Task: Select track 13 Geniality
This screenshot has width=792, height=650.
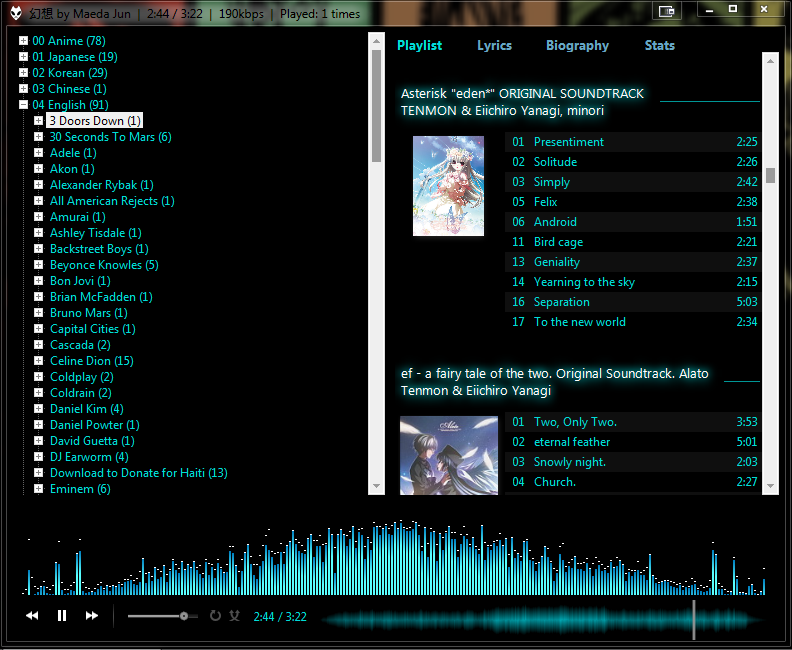Action: (x=633, y=262)
